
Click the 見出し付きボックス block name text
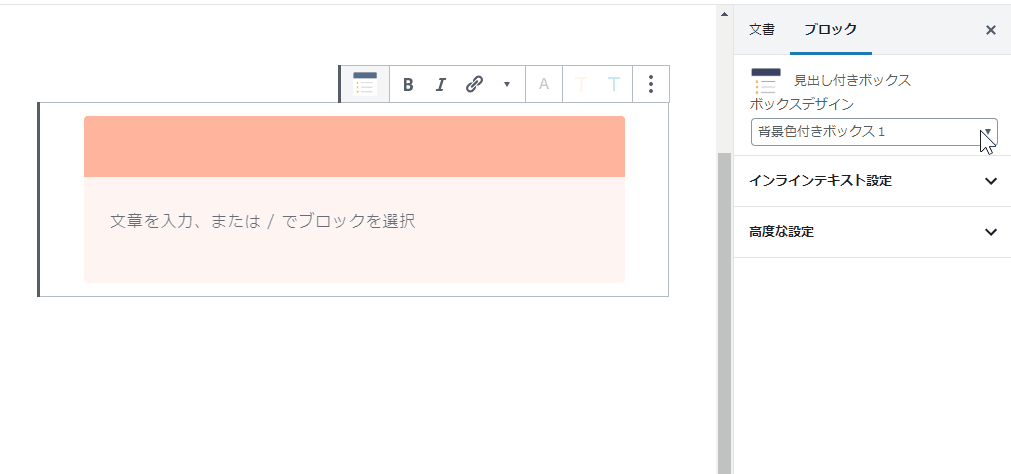point(852,81)
